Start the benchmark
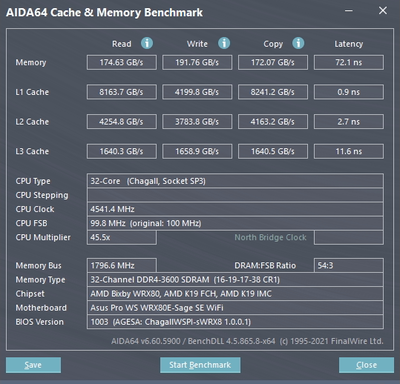This screenshot has width=400, height=384. 200,365
